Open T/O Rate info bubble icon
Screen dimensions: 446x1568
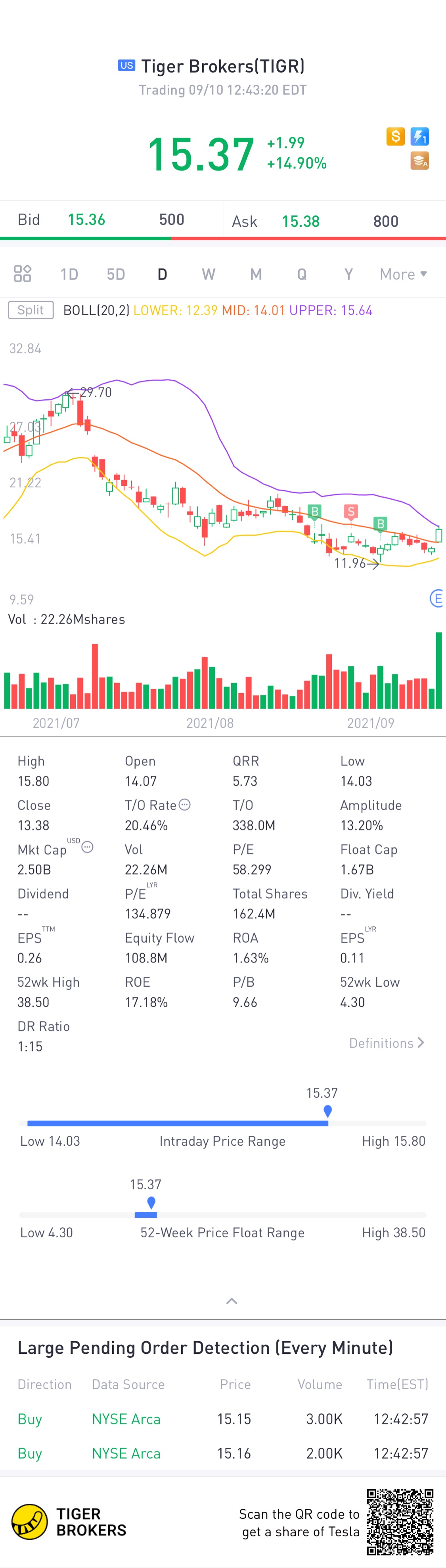(x=185, y=805)
